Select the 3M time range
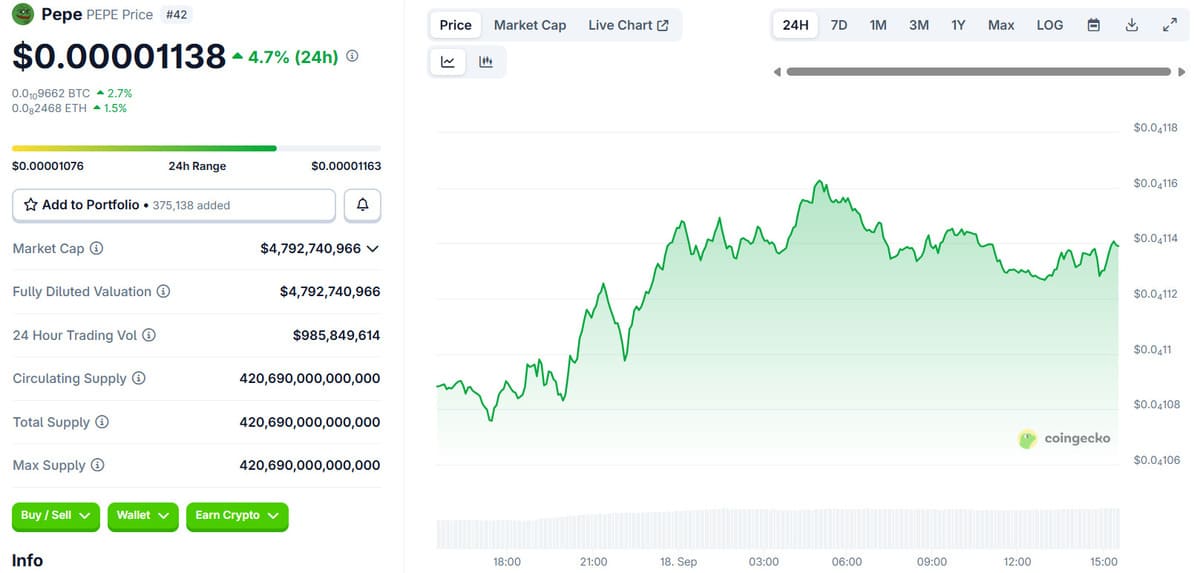This screenshot has width=1200, height=573. [x=919, y=25]
